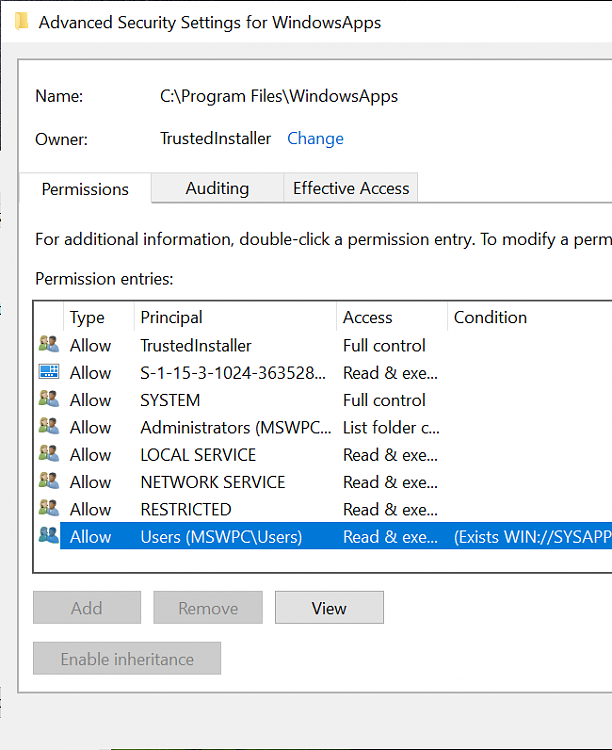Click the Change owner link
The width and height of the screenshot is (612, 750).
315,139
